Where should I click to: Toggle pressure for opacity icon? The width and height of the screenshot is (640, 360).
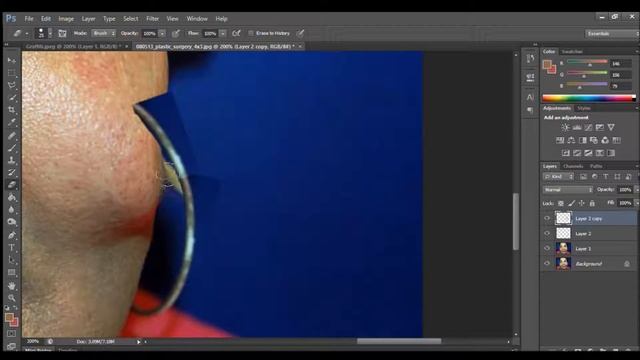(176, 33)
